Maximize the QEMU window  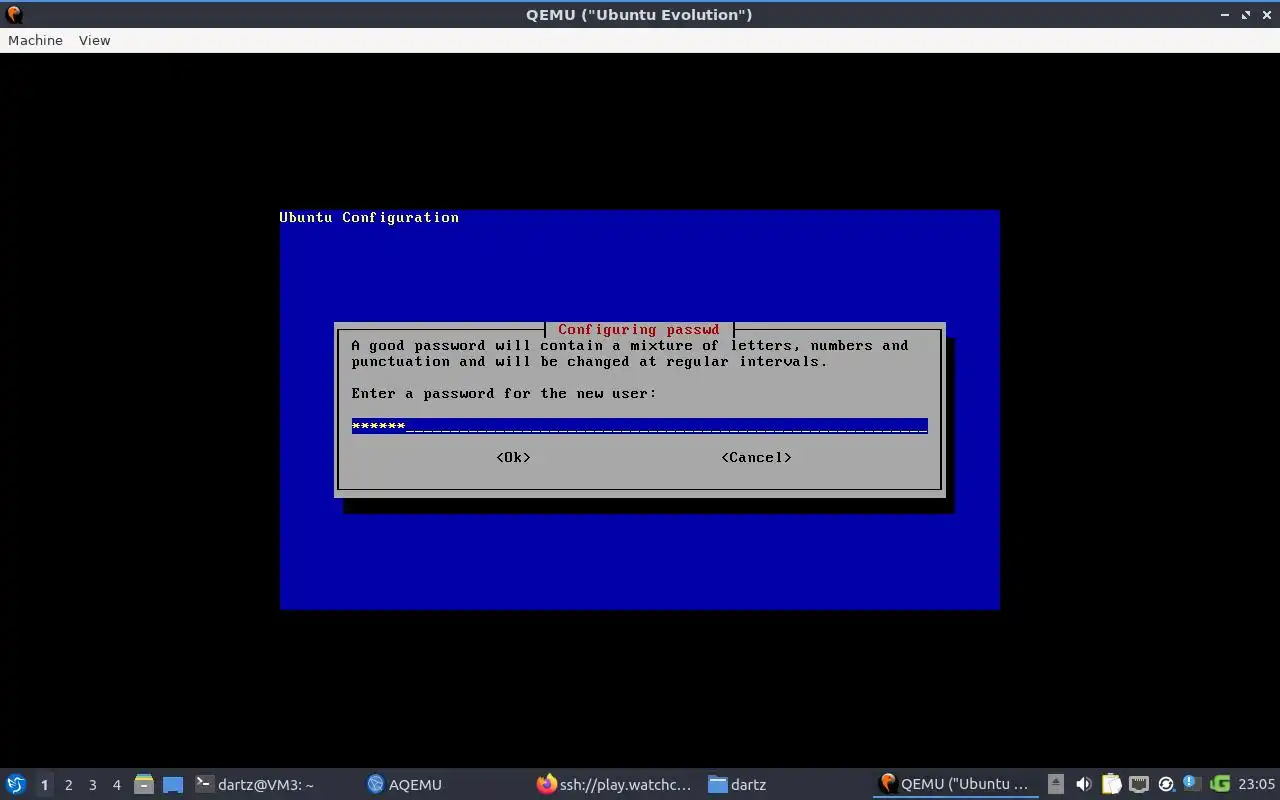click(x=1246, y=14)
